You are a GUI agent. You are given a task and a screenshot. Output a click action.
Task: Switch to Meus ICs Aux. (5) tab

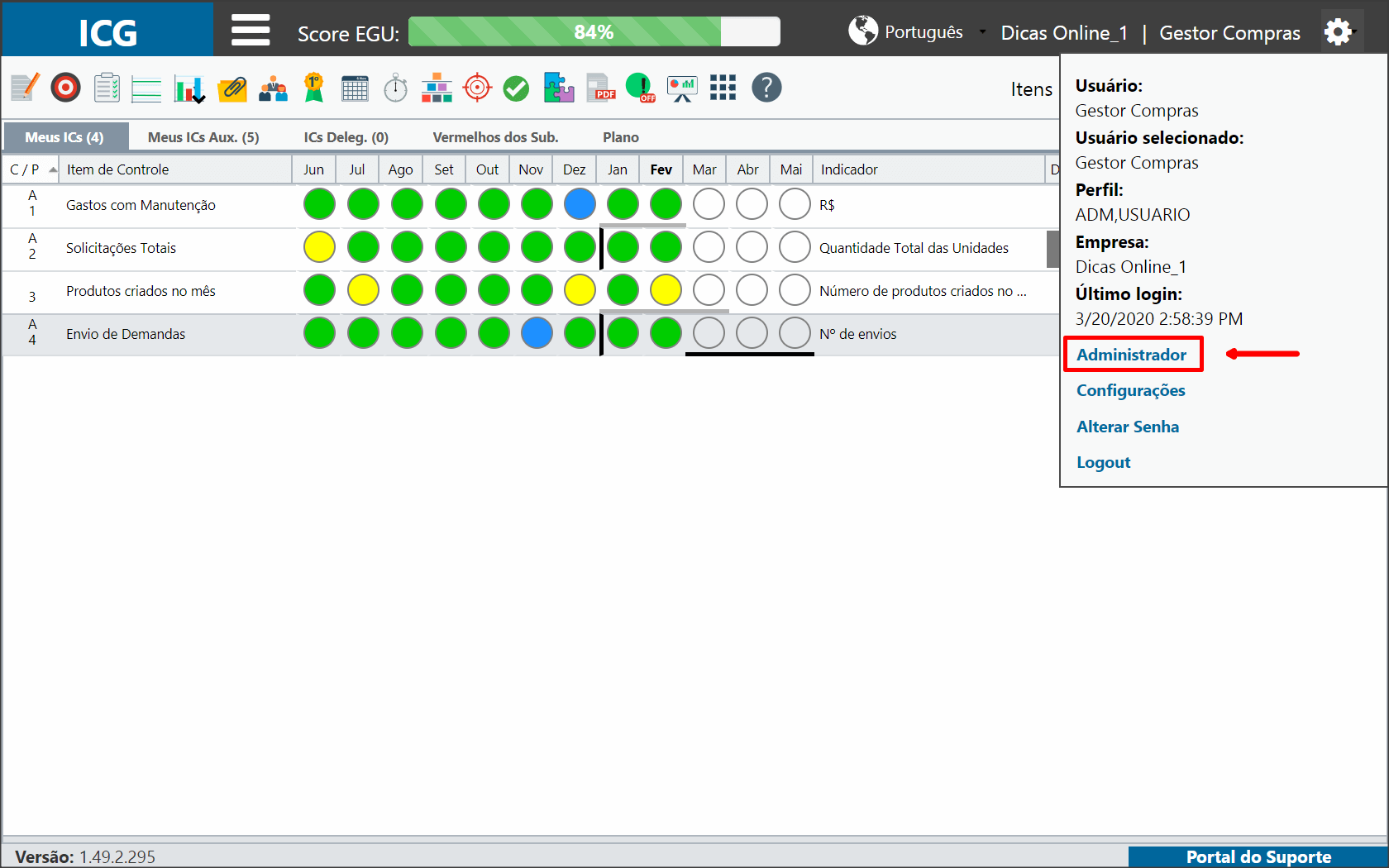(203, 137)
